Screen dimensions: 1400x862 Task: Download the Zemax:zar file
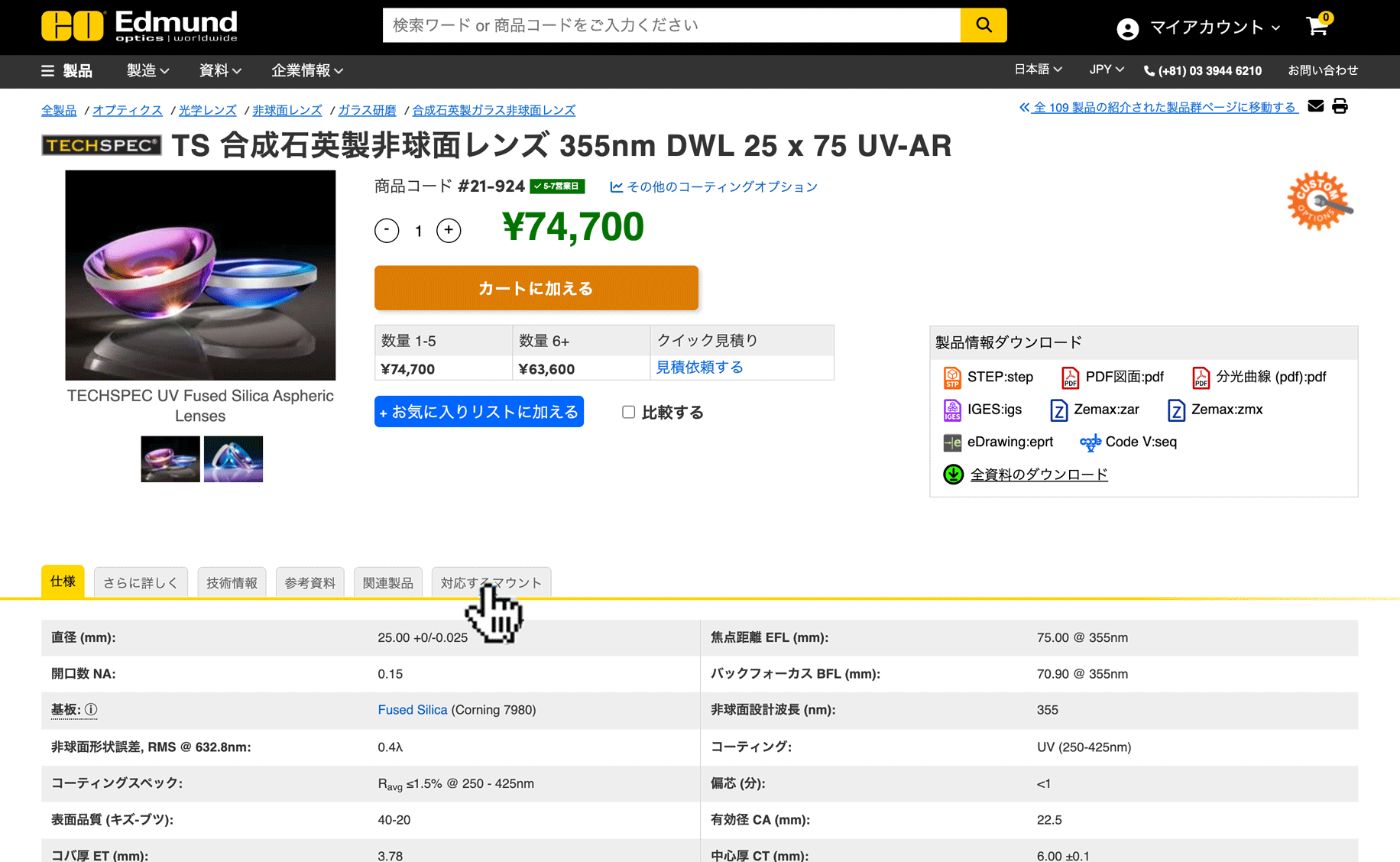1094,410
